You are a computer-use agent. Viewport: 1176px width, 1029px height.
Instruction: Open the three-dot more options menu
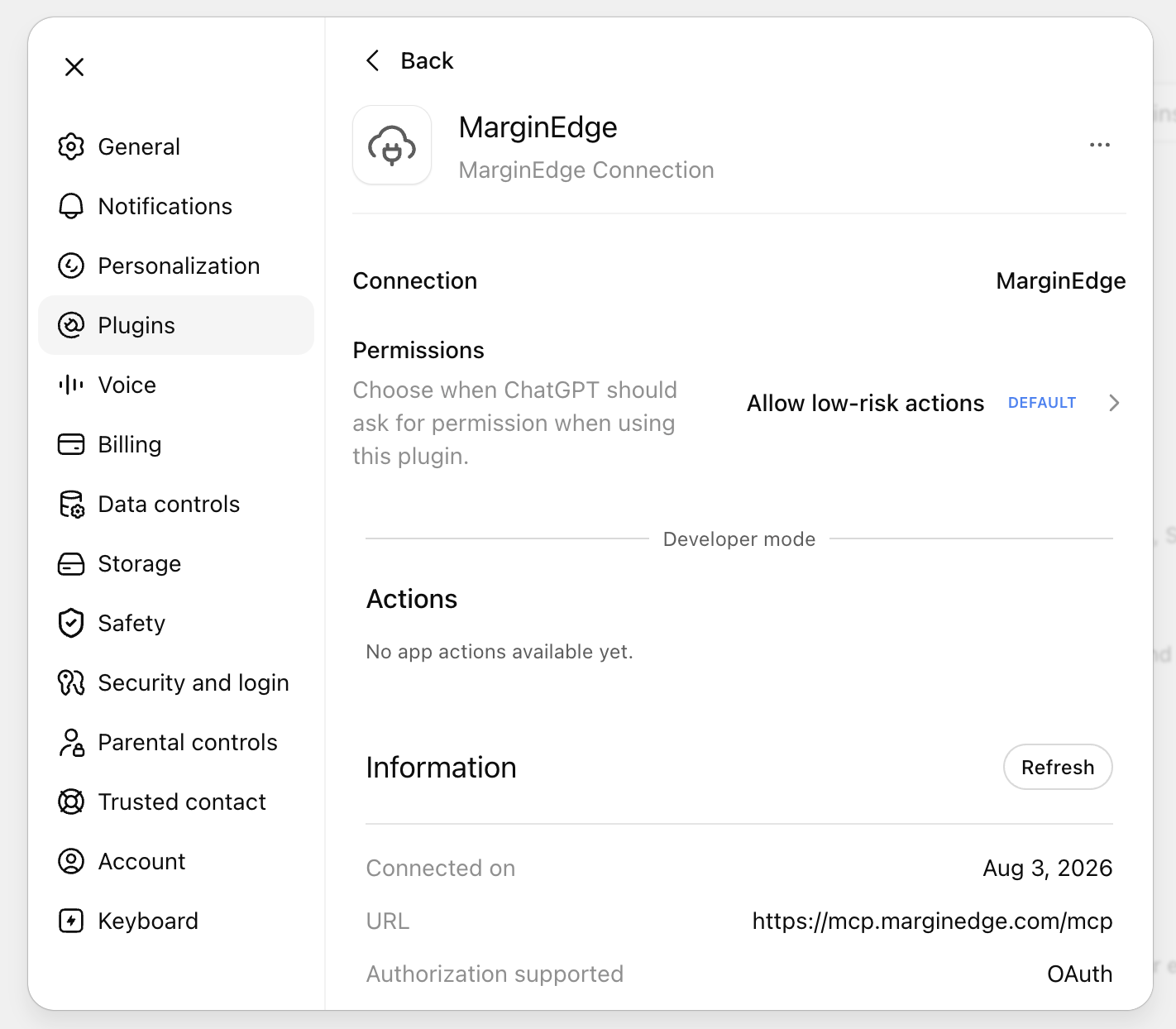(1100, 145)
